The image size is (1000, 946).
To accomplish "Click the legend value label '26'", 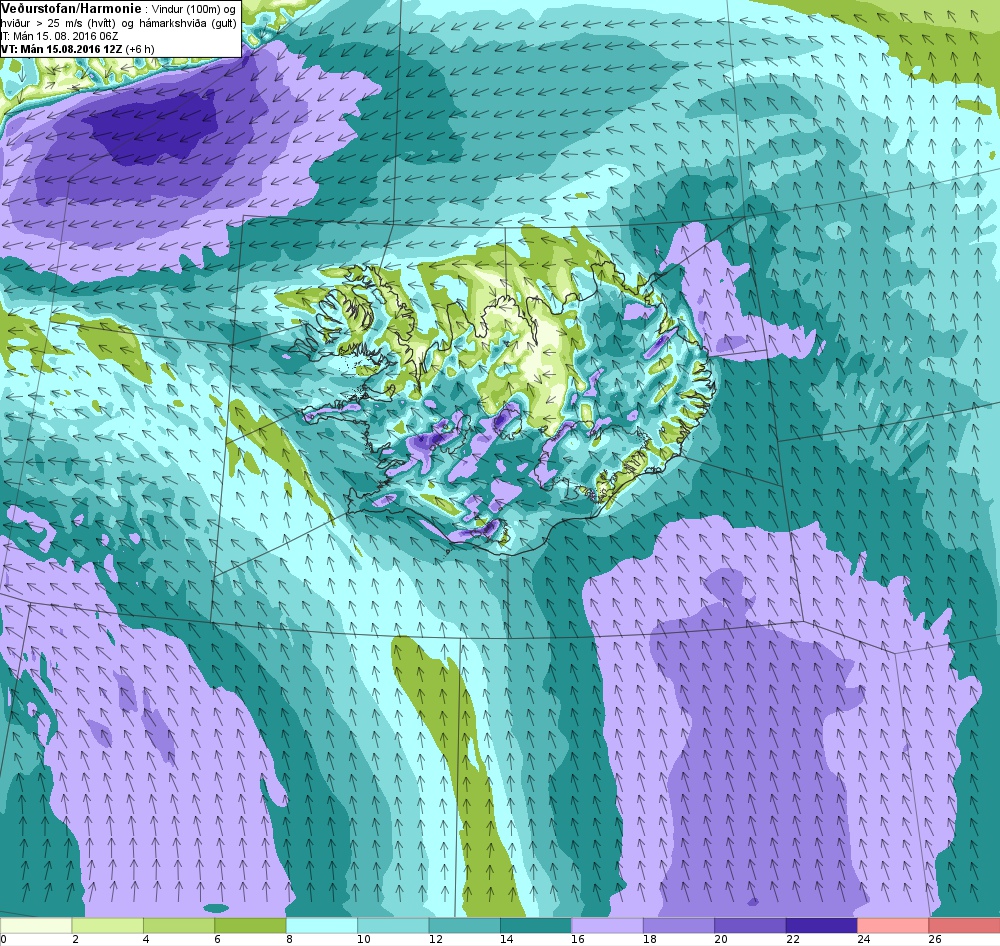I will point(935,939).
